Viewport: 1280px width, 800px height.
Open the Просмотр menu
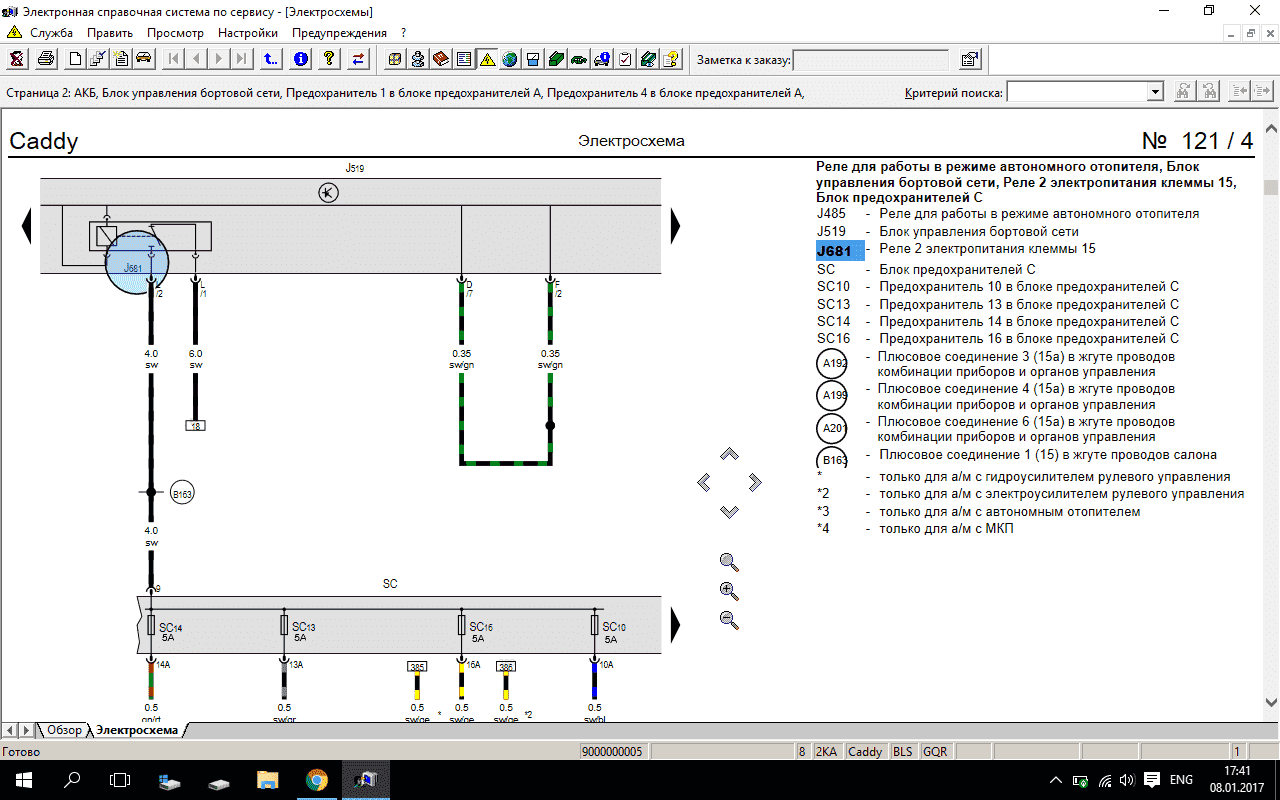pos(175,33)
